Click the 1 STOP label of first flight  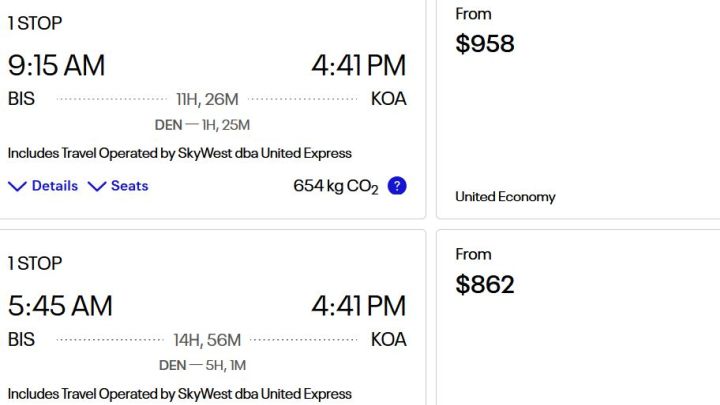[35, 23]
